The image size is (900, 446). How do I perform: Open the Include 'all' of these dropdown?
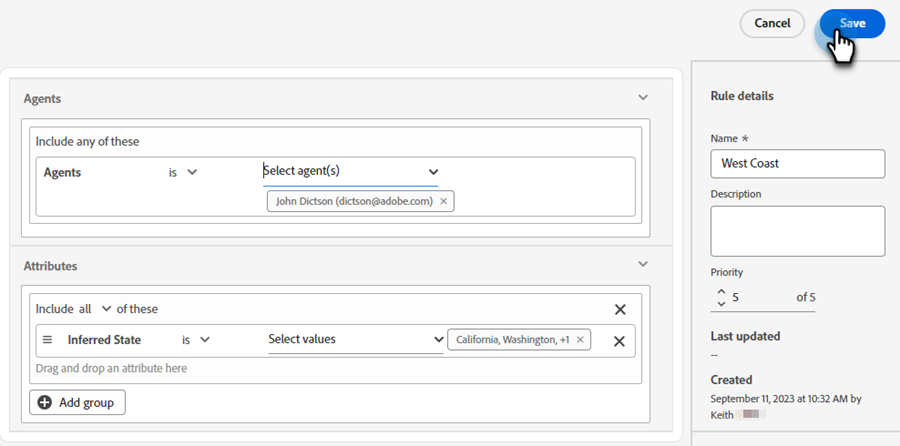click(x=95, y=309)
